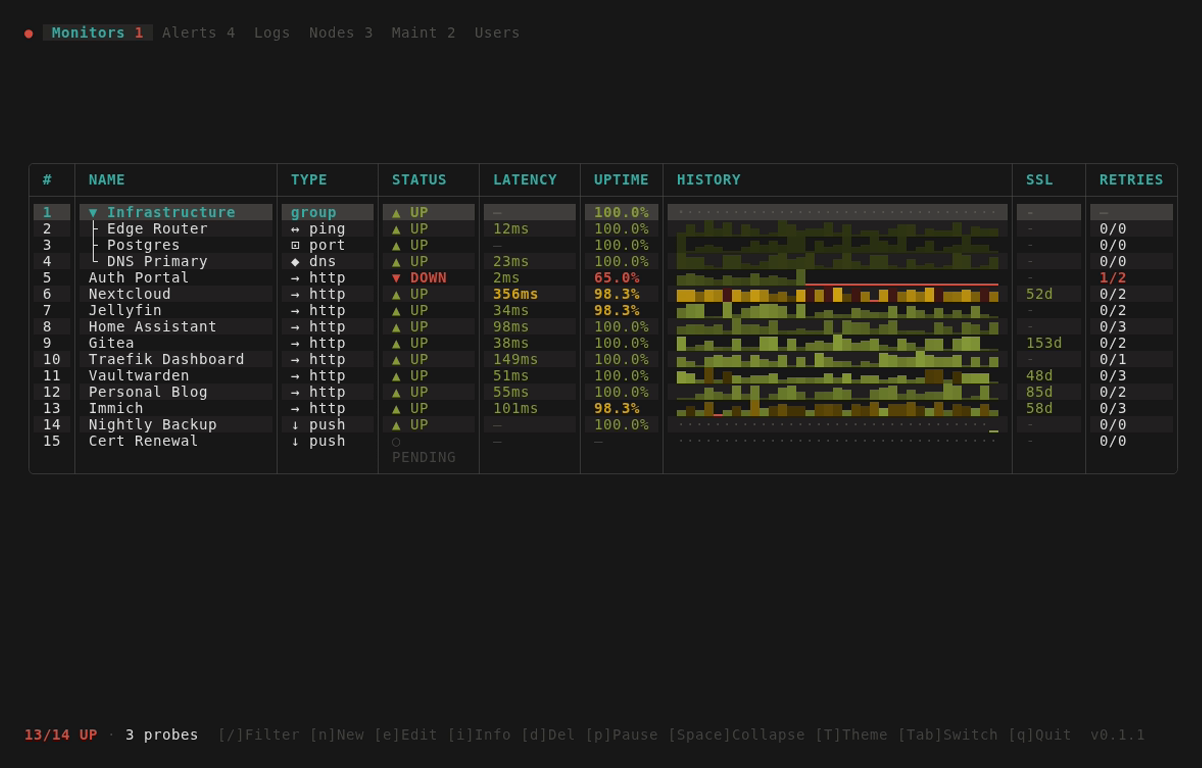Click the pending circle icon for Cert Renewal
The height and width of the screenshot is (768, 1202).
point(397,441)
